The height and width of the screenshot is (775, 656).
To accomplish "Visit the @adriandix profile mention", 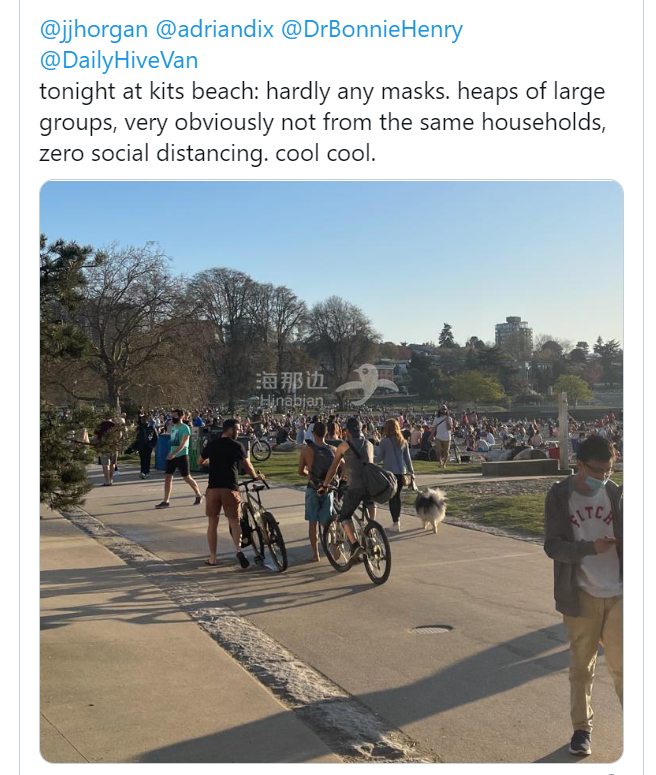I will (x=215, y=29).
